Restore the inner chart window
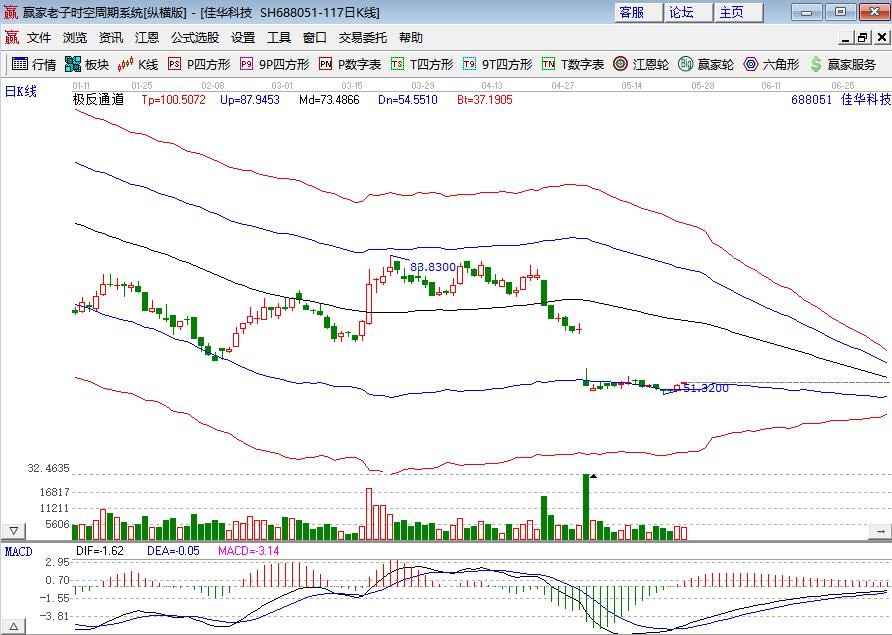 tap(863, 38)
